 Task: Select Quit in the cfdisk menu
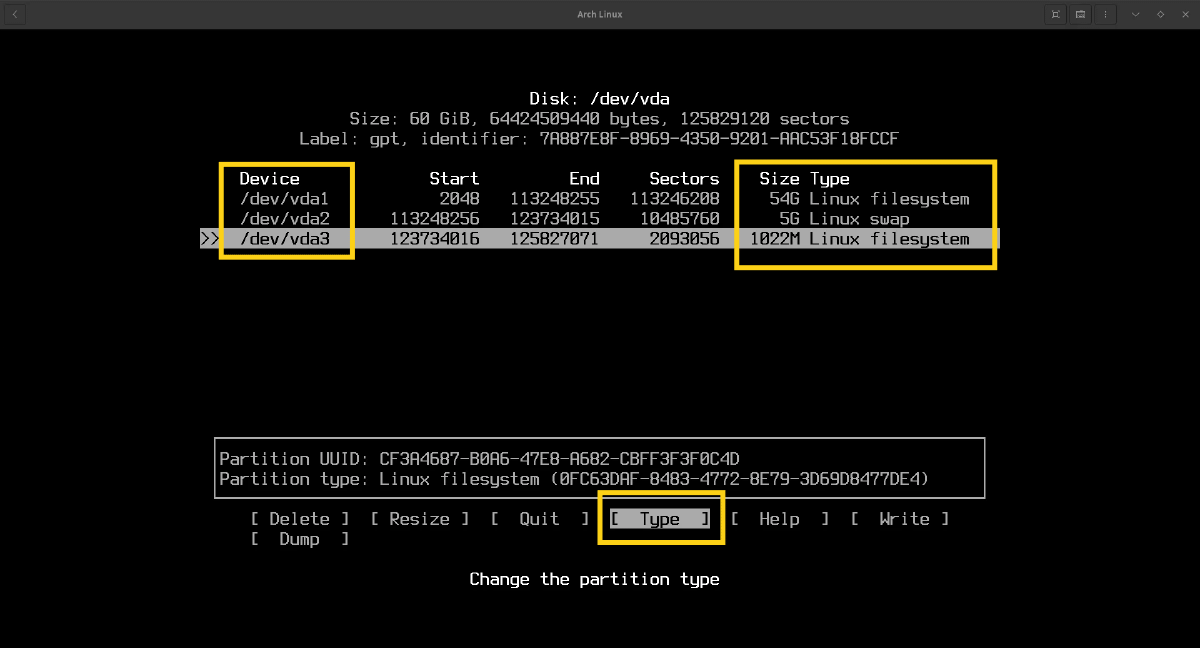[539, 519]
